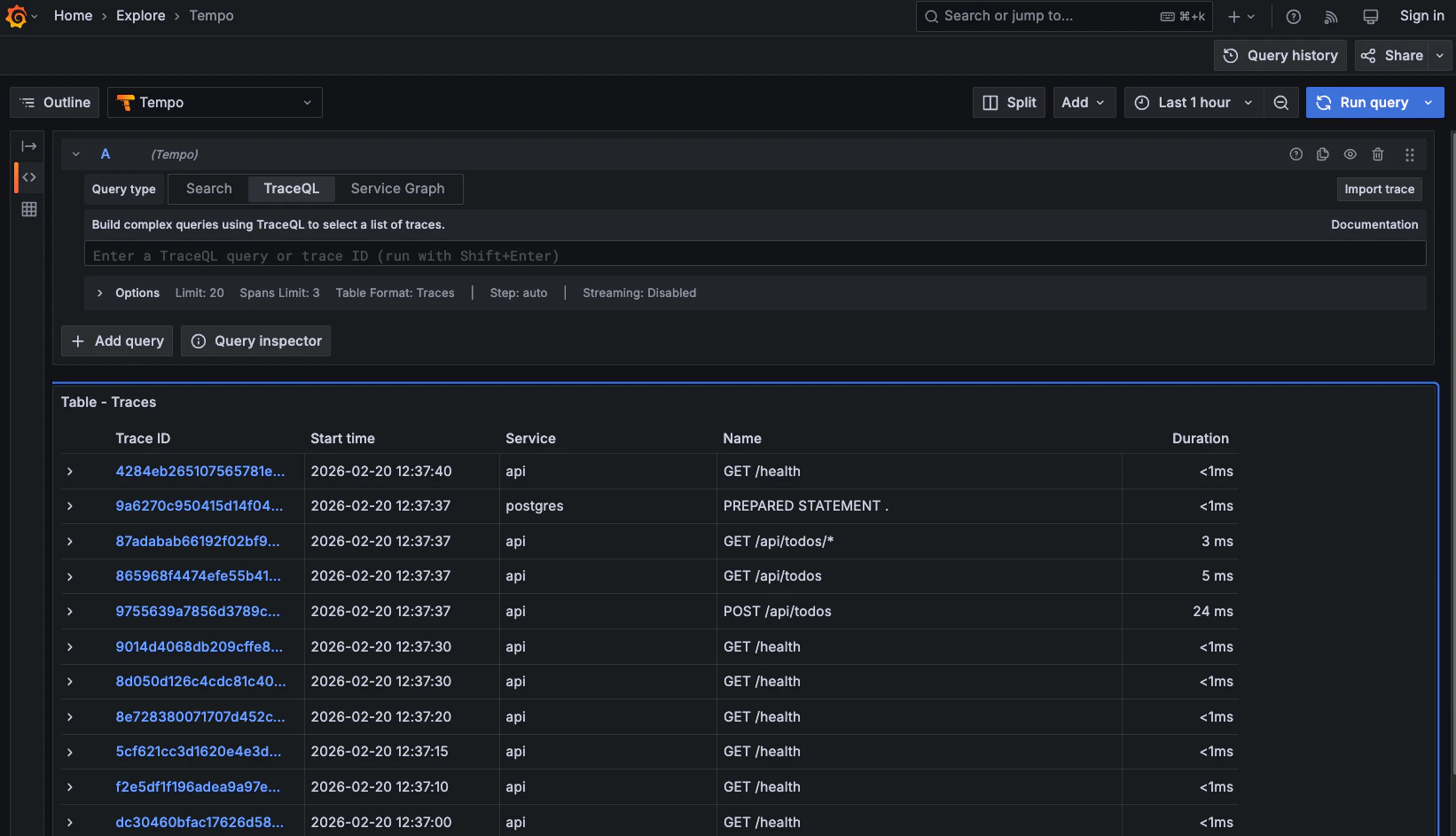The image size is (1456, 836).
Task: Go to Explore breadcrumb
Action: (x=141, y=16)
